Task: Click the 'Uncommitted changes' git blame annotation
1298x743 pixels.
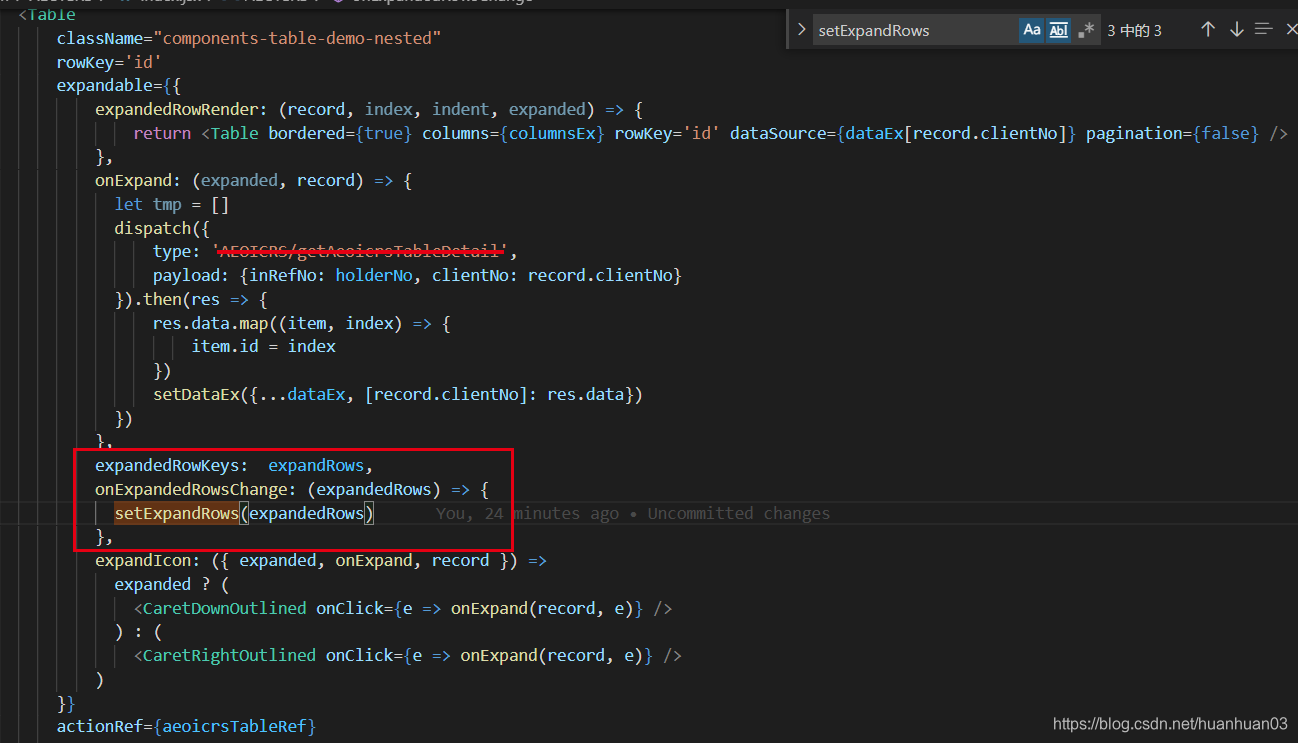Action: pos(739,514)
